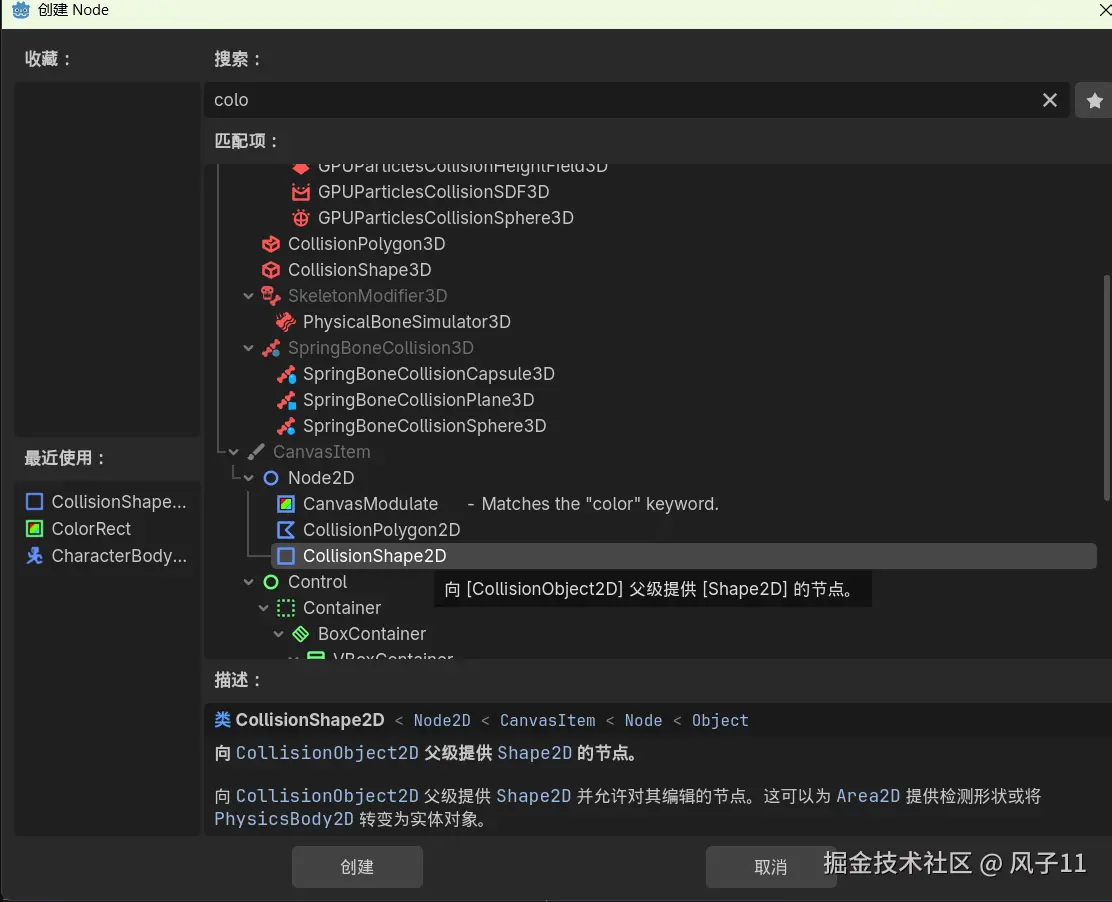Image resolution: width=1112 pixels, height=902 pixels.
Task: Select CollisionShape3D in the tree
Action: tap(360, 270)
